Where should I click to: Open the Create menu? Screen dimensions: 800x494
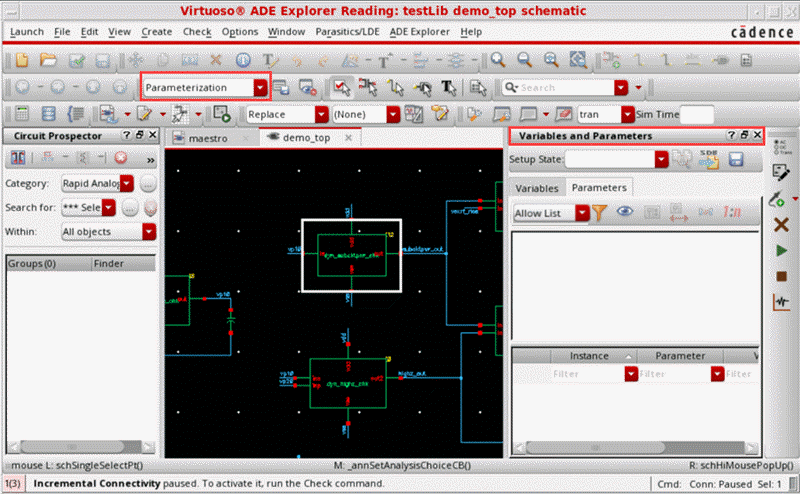pos(156,32)
